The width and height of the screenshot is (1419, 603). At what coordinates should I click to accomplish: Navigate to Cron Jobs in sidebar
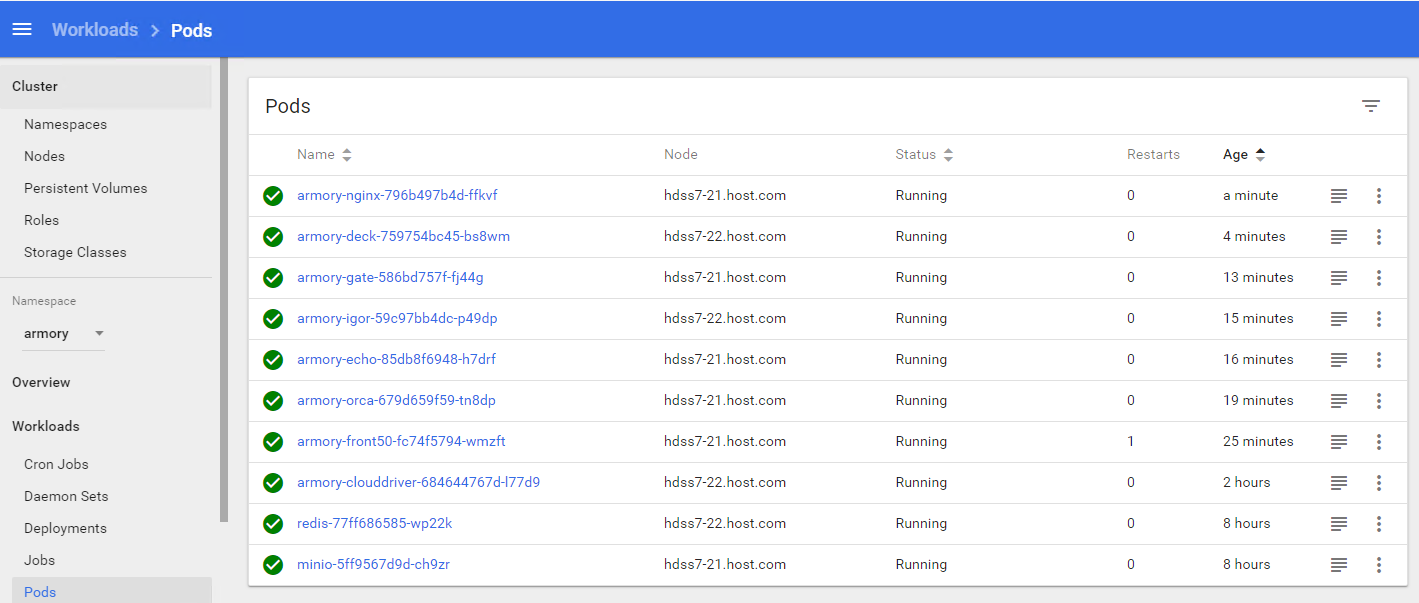pos(56,464)
